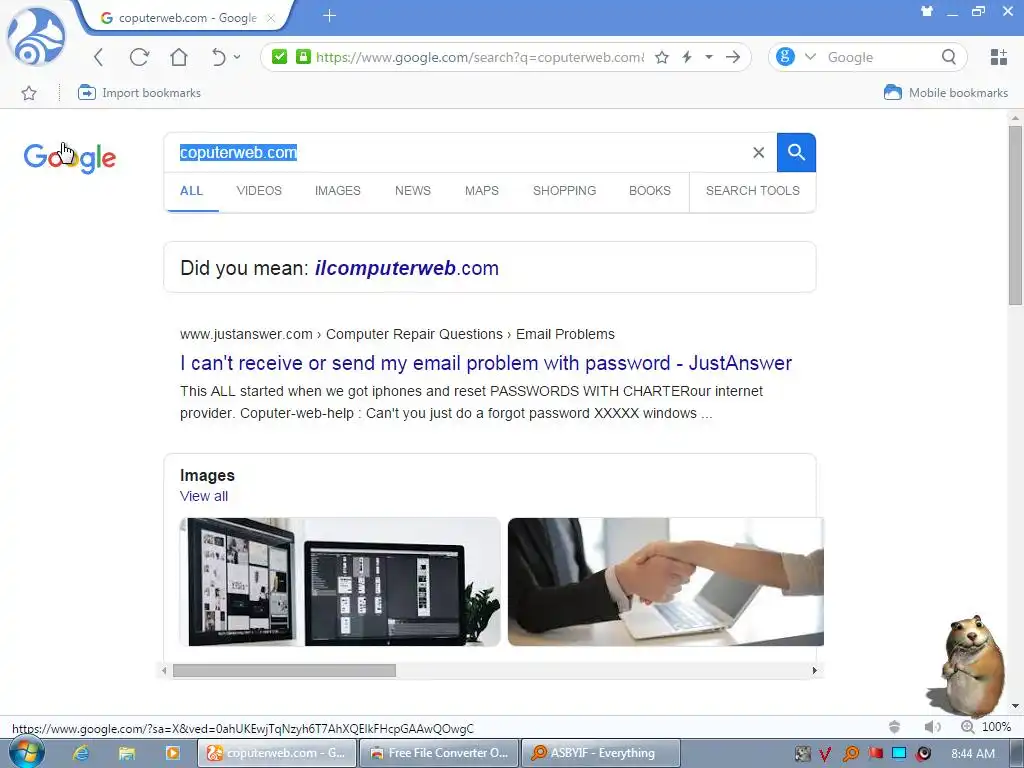This screenshot has width=1024, height=768.
Task: Expand the search engine selector chevron
Action: tap(810, 57)
